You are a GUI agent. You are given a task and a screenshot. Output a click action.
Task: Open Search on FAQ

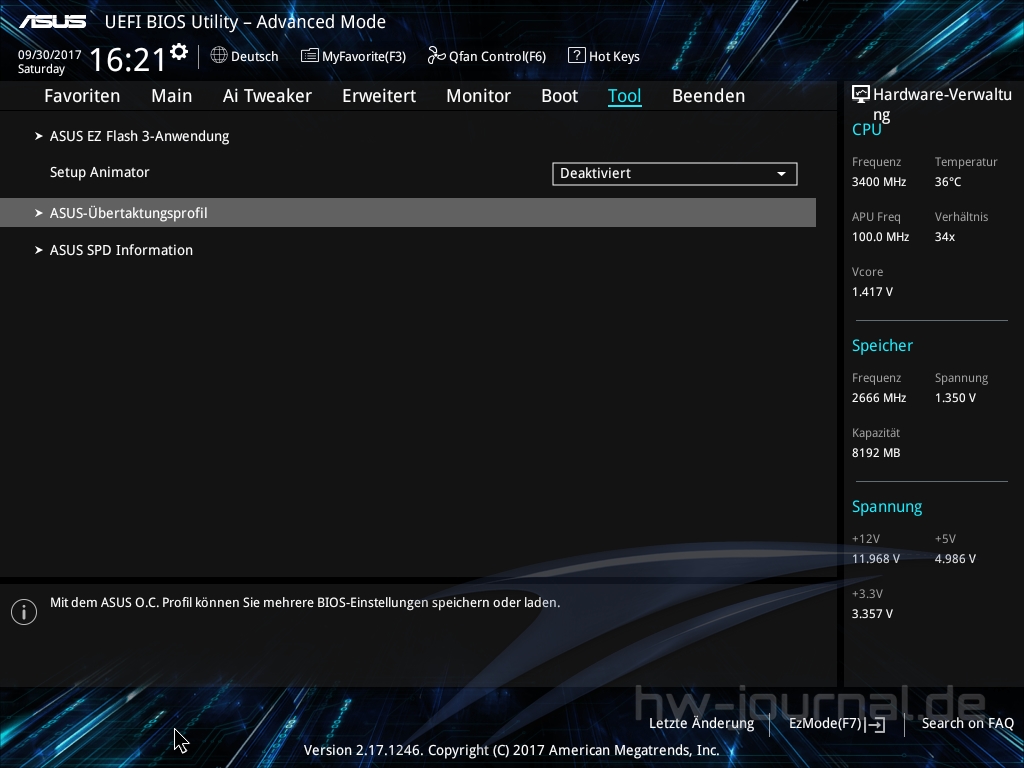968,724
